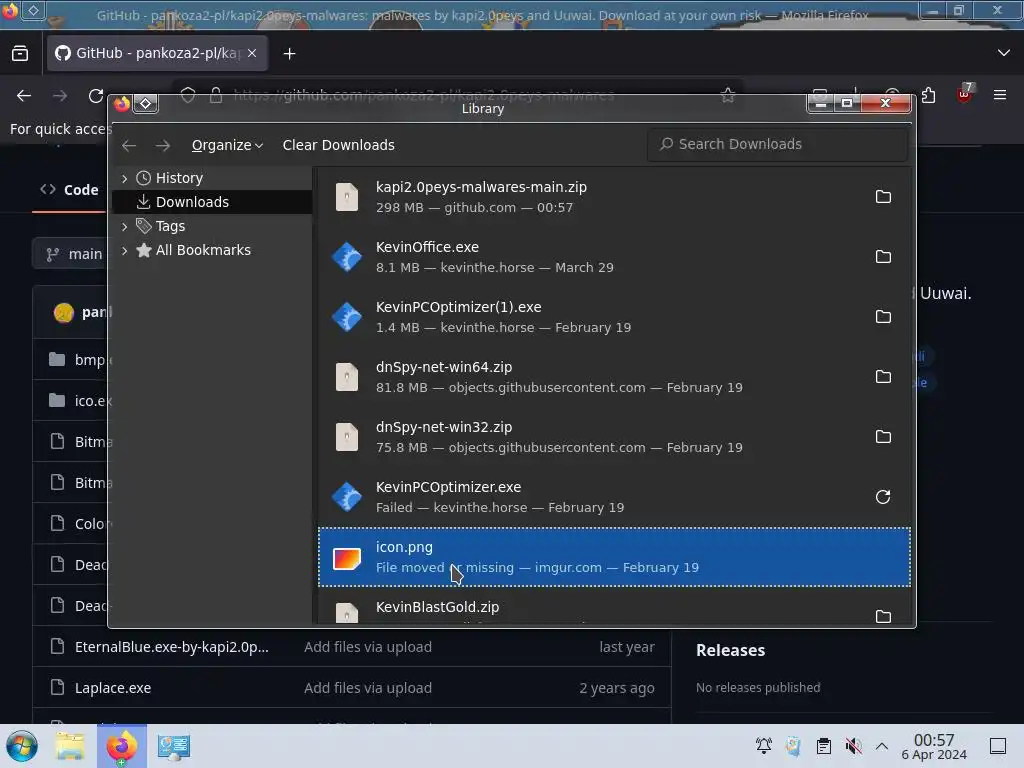Open folder for KevinPCOptimizer(1).exe

tap(882, 317)
